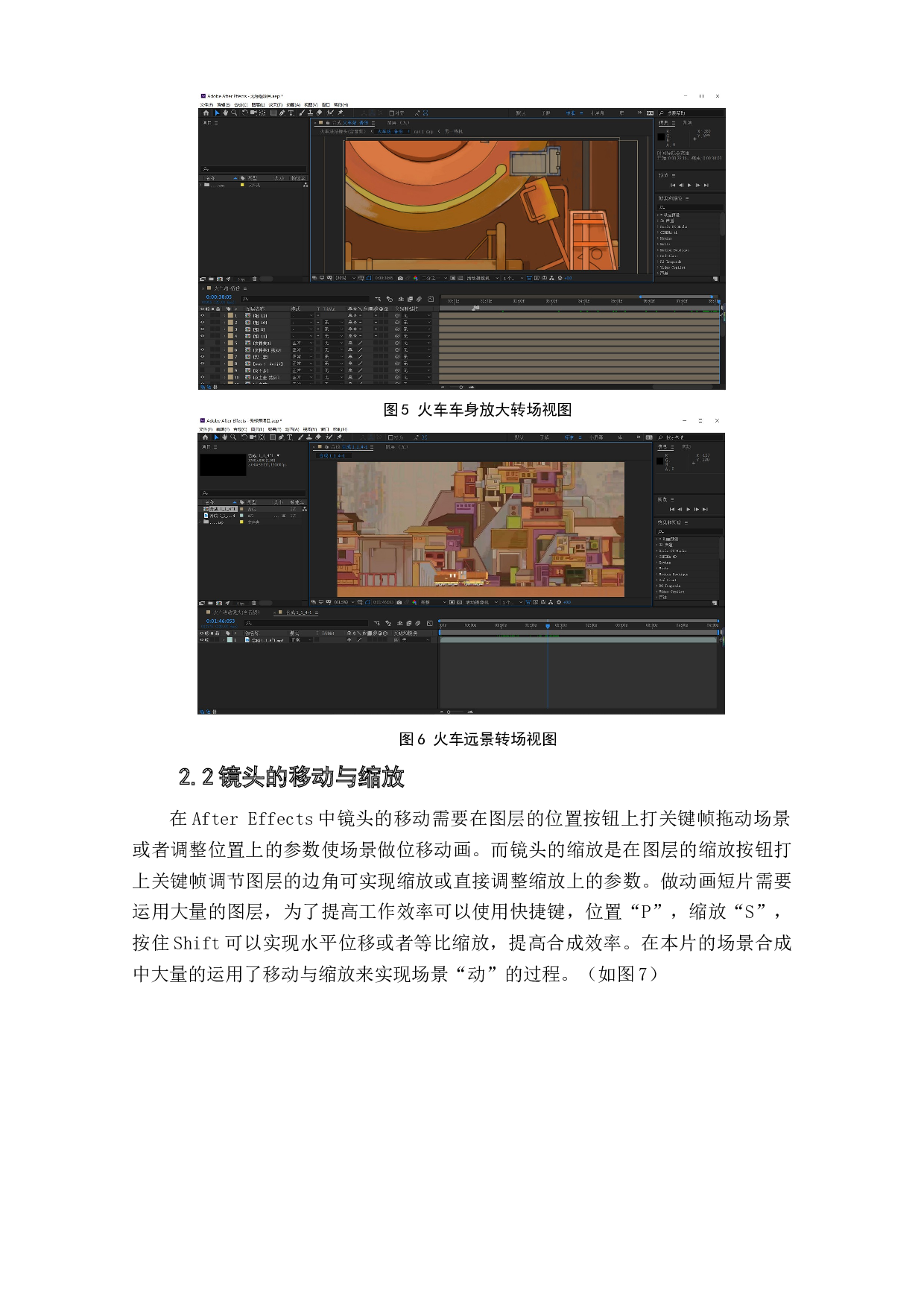Select the Eraser tool in Figure 6 screenshot
This screenshot has width=924, height=1307.
click(x=318, y=437)
